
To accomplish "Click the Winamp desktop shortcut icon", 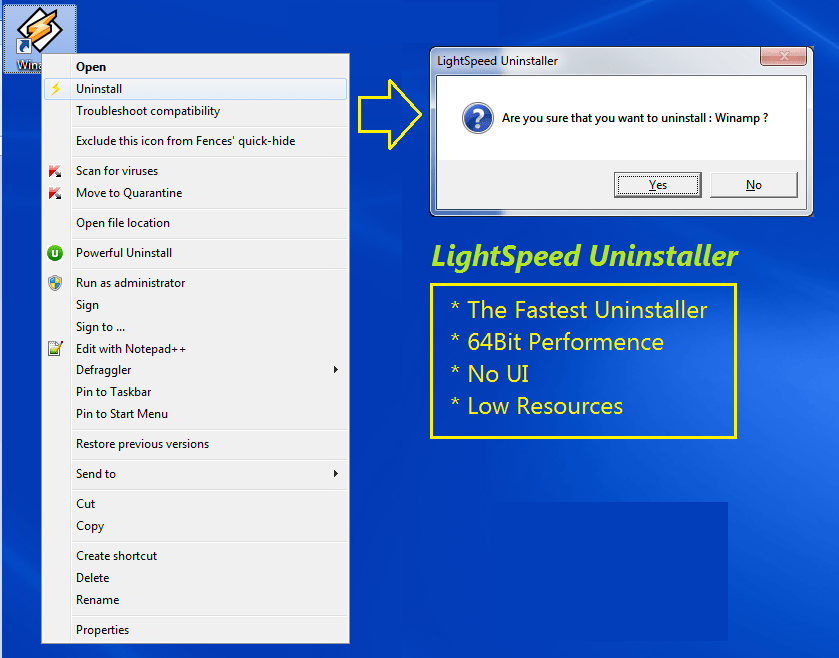I will 39,32.
